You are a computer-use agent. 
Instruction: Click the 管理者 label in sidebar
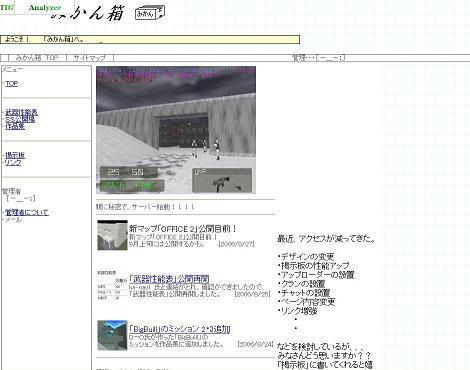tap(12, 192)
